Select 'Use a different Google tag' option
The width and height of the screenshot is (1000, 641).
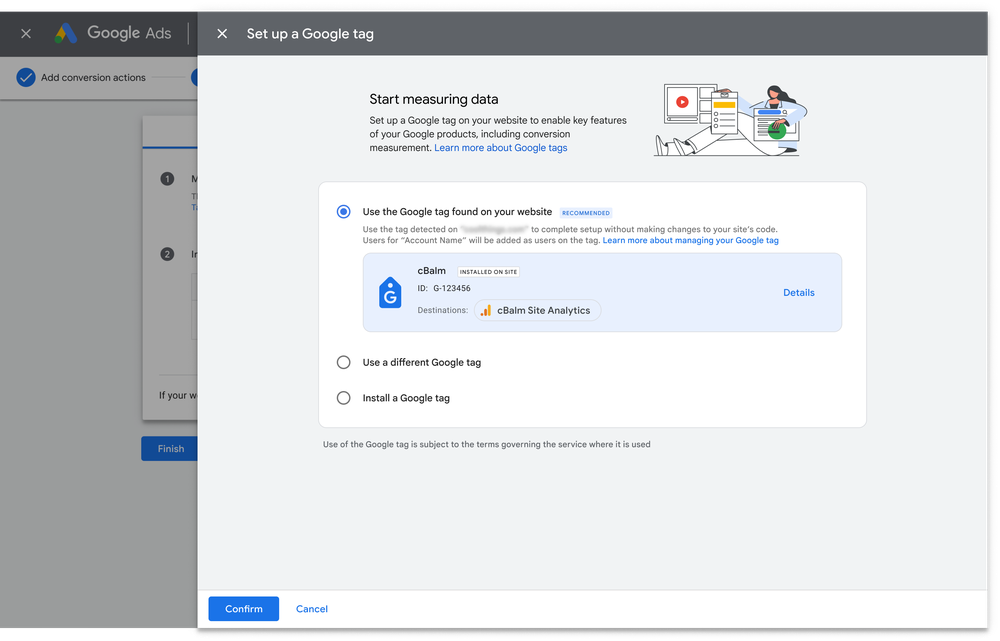pyautogui.click(x=344, y=362)
